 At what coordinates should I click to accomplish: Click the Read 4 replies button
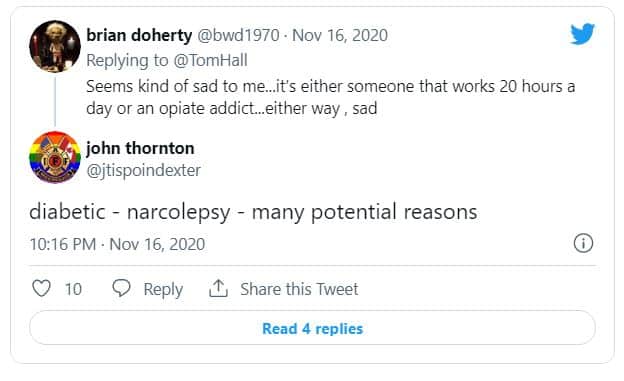coord(312,328)
